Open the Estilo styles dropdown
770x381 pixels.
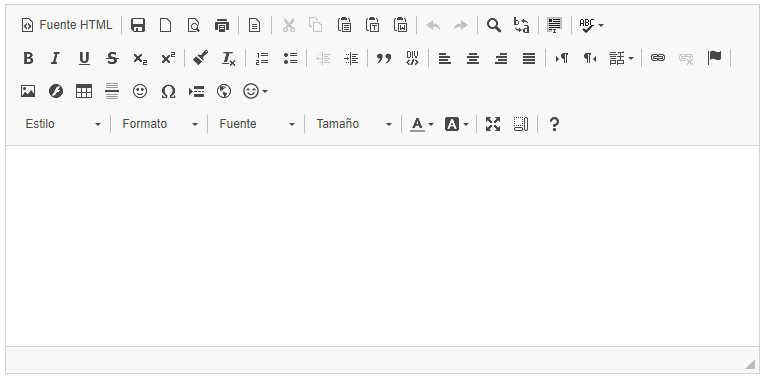(x=63, y=124)
